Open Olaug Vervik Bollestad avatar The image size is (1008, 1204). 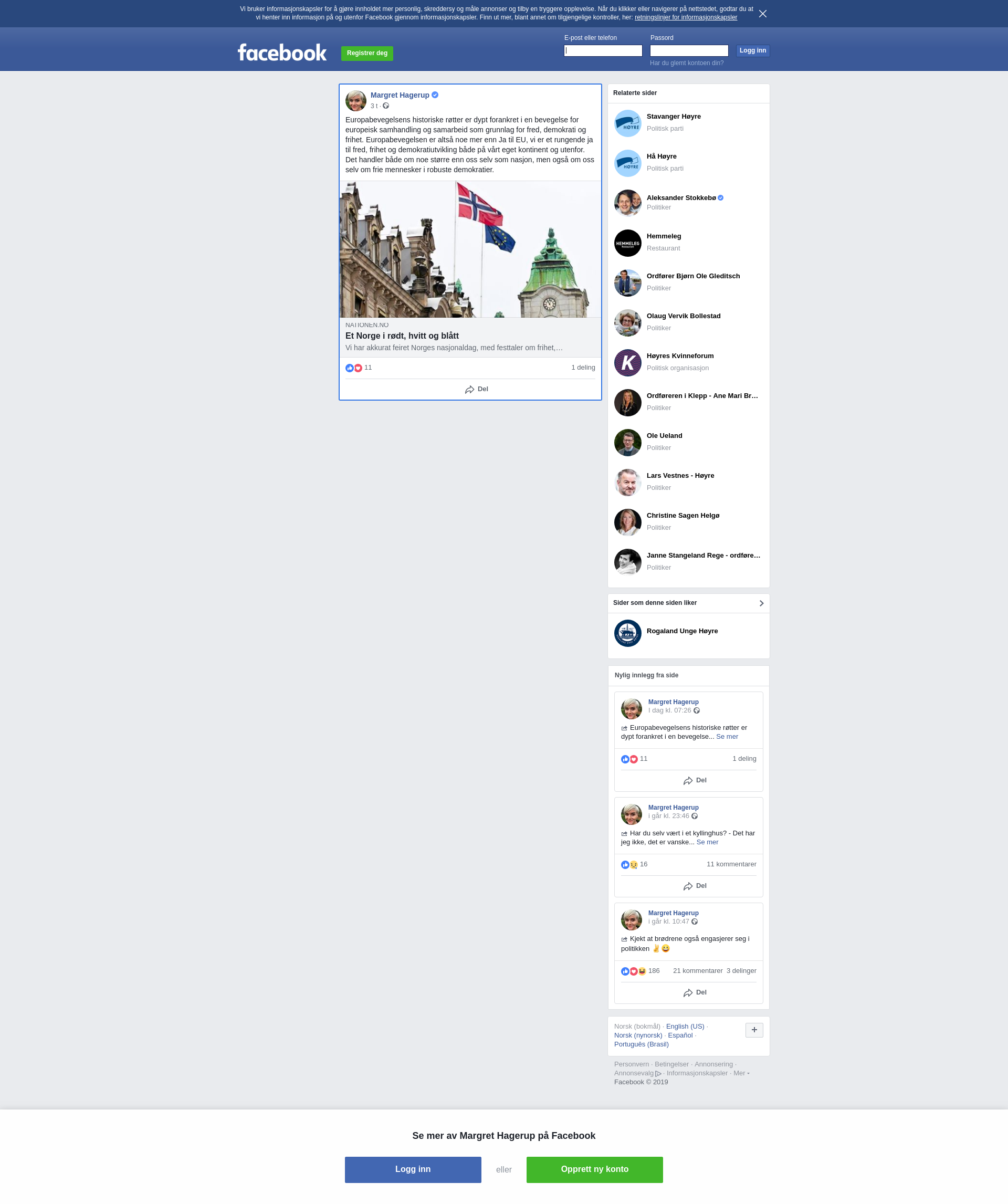628,323
